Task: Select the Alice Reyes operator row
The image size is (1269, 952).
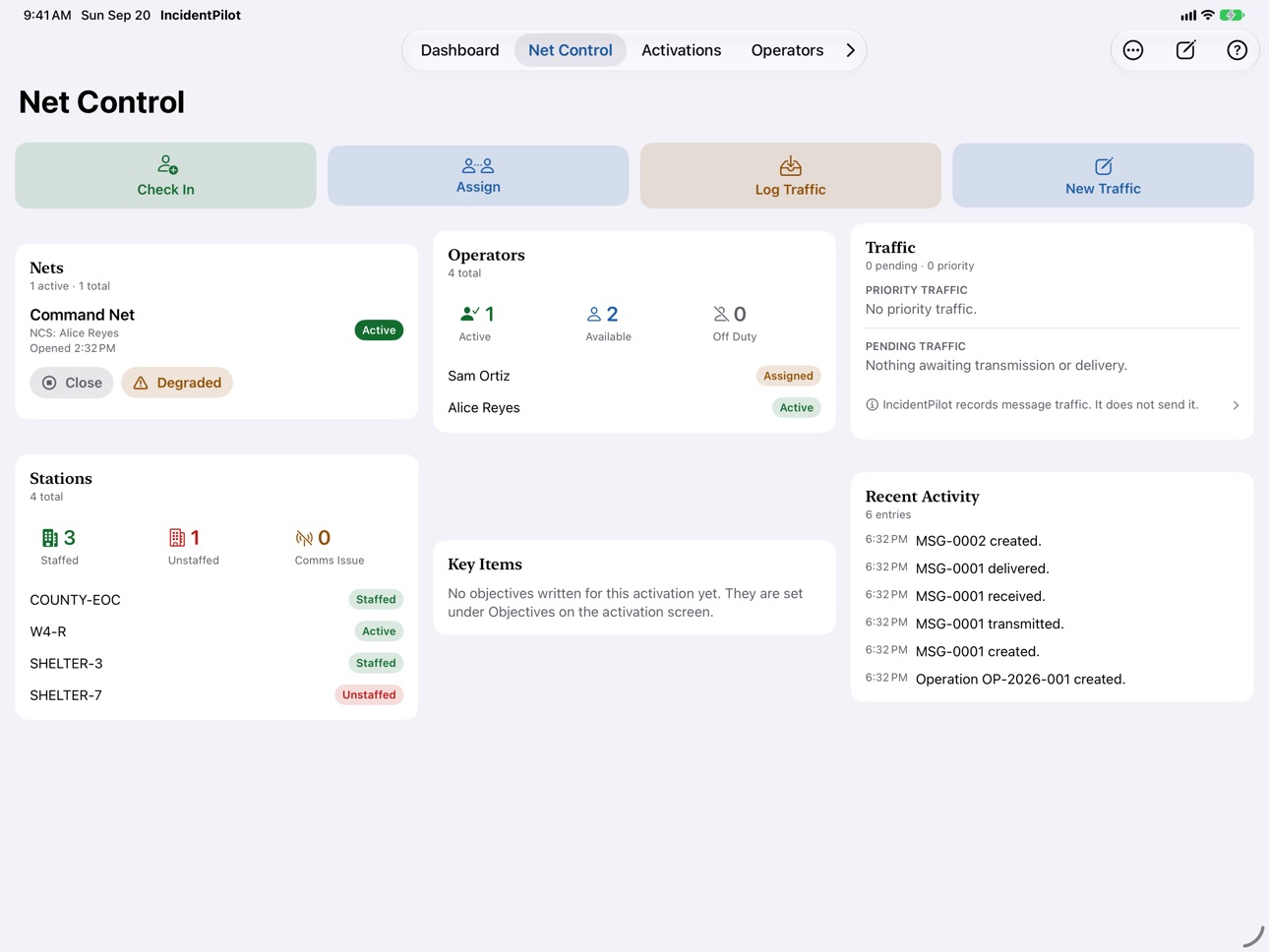Action: pyautogui.click(x=634, y=407)
